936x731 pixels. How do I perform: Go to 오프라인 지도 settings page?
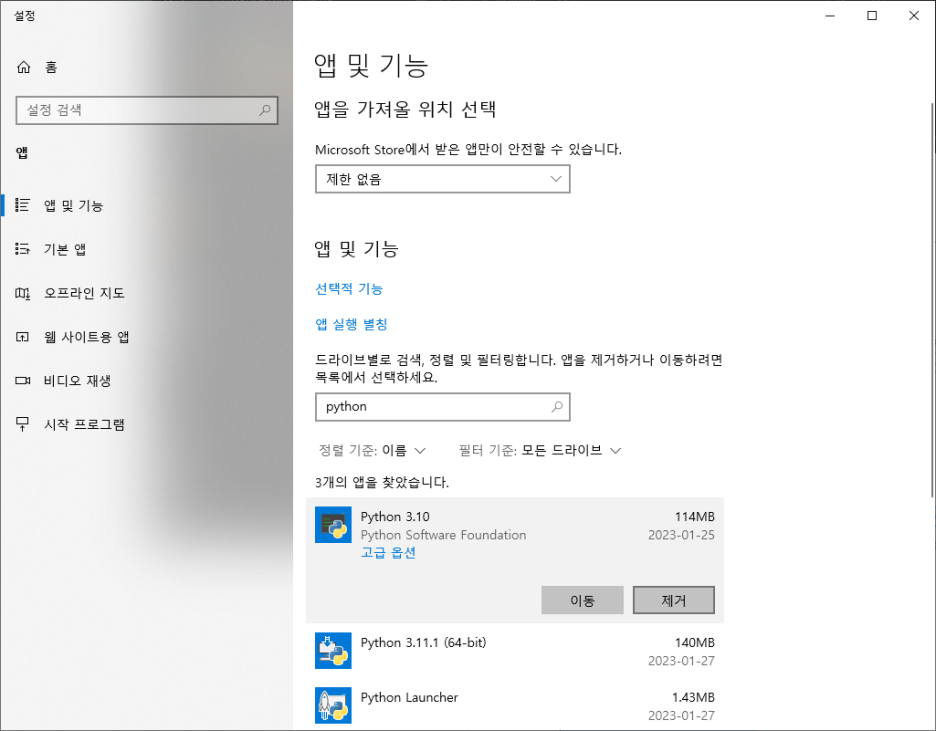146,293
